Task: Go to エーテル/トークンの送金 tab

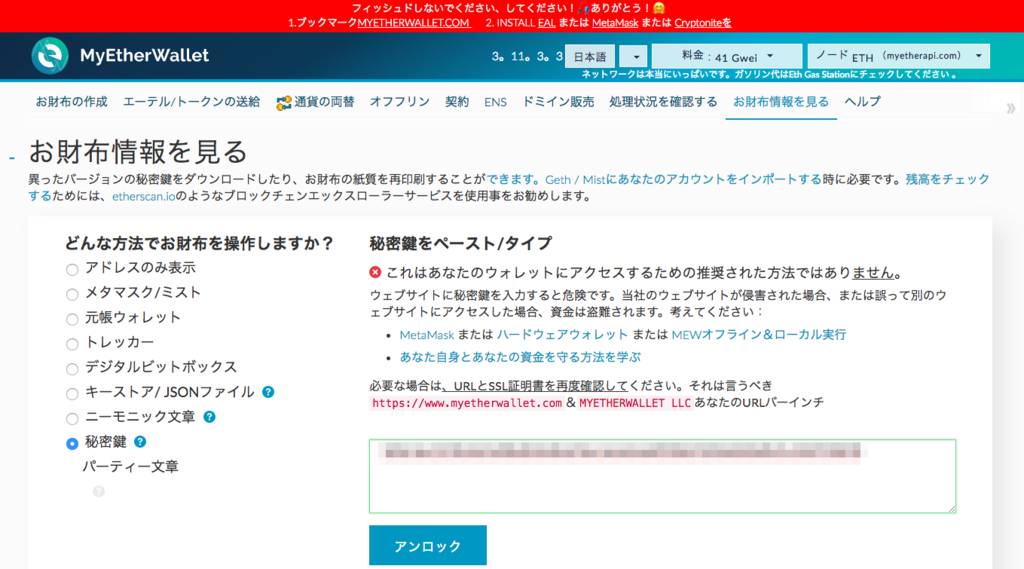Action: click(x=191, y=102)
